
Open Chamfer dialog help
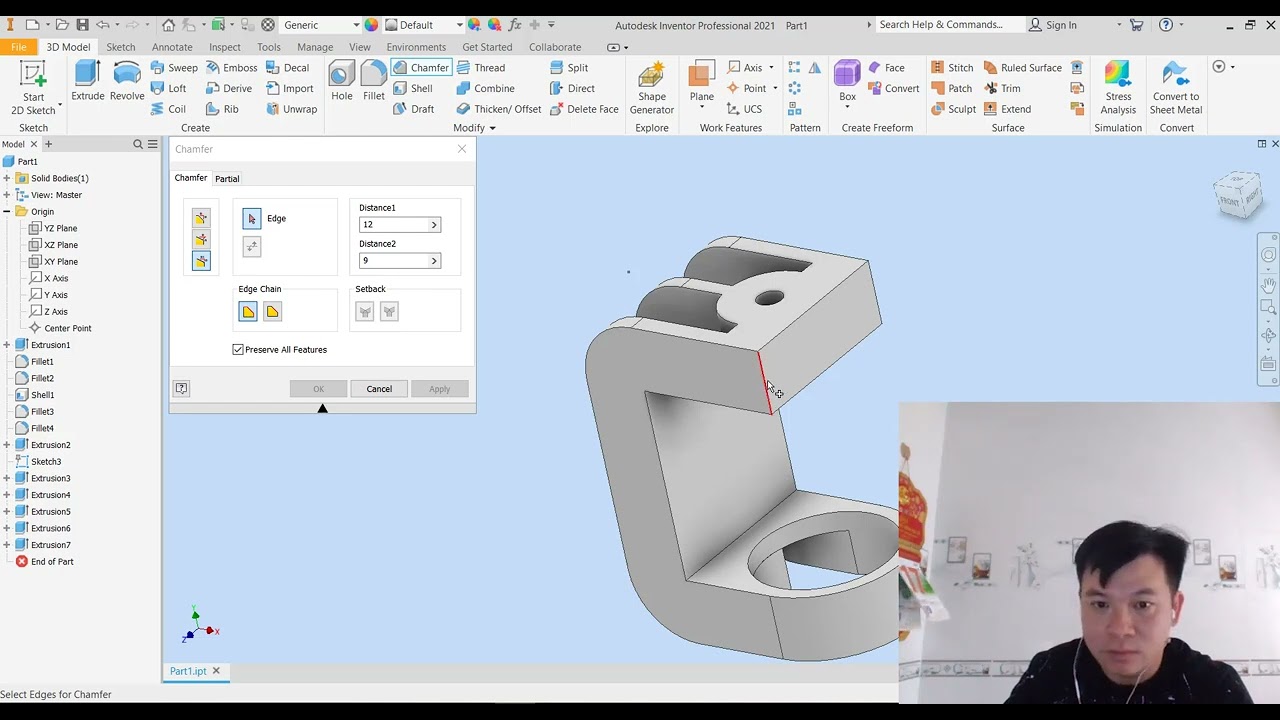tap(182, 388)
